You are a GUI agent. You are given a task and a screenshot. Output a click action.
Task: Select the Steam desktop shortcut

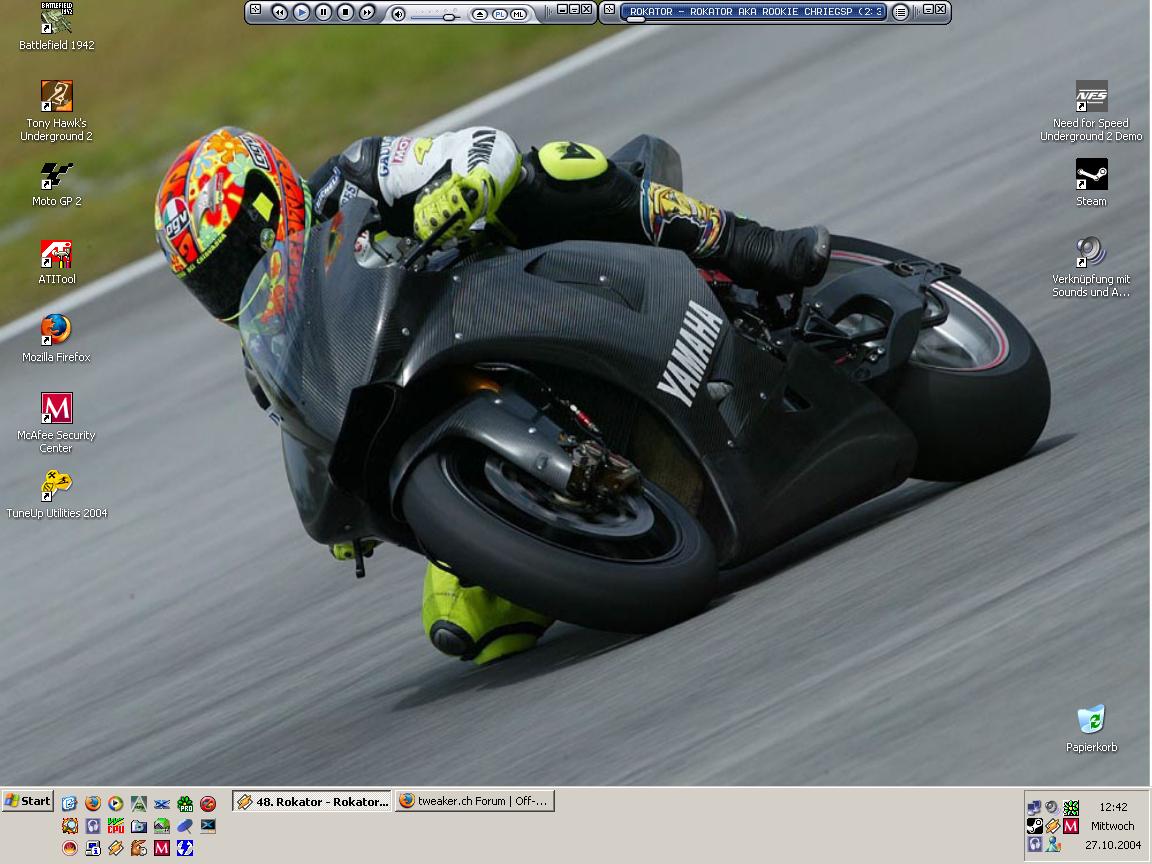[x=1091, y=175]
